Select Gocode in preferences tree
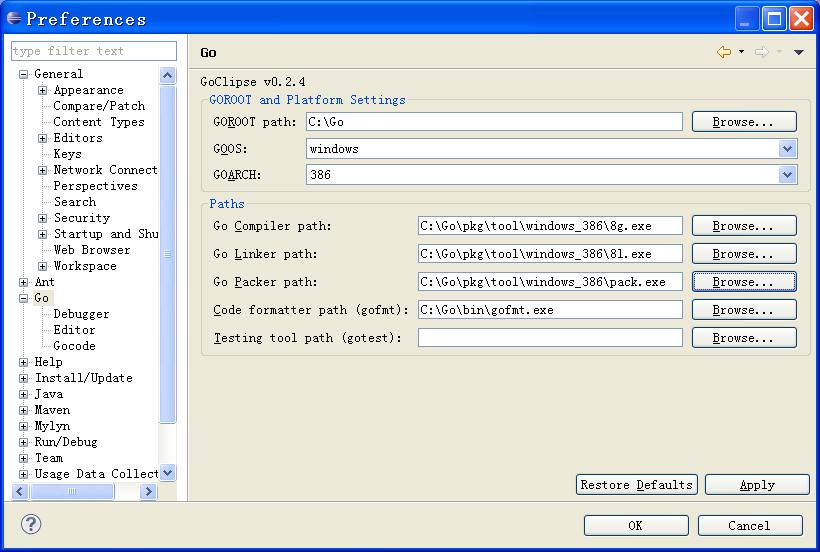Screen dimensions: 820x552 pyautogui.click(x=74, y=346)
